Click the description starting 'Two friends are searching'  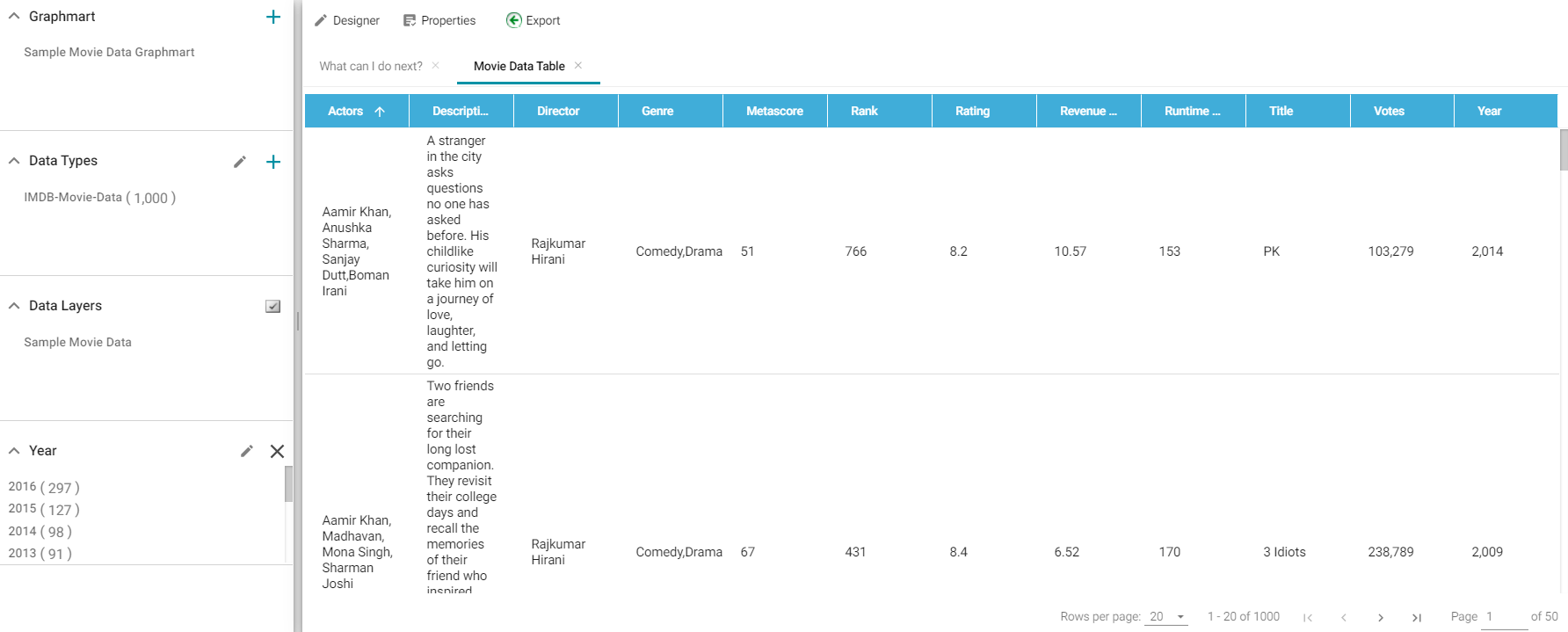461,488
